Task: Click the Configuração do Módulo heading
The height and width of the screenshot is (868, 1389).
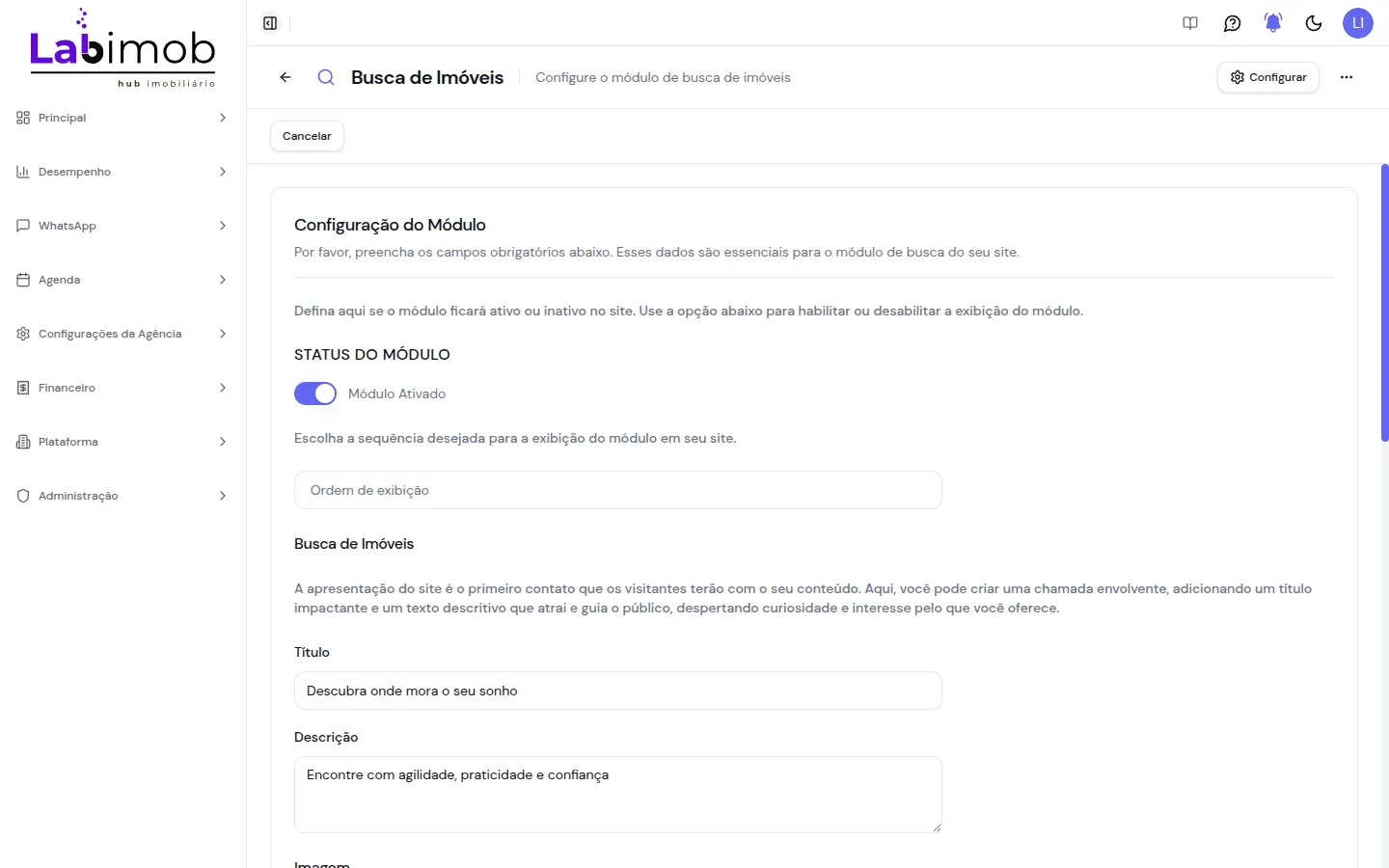Action: (390, 225)
